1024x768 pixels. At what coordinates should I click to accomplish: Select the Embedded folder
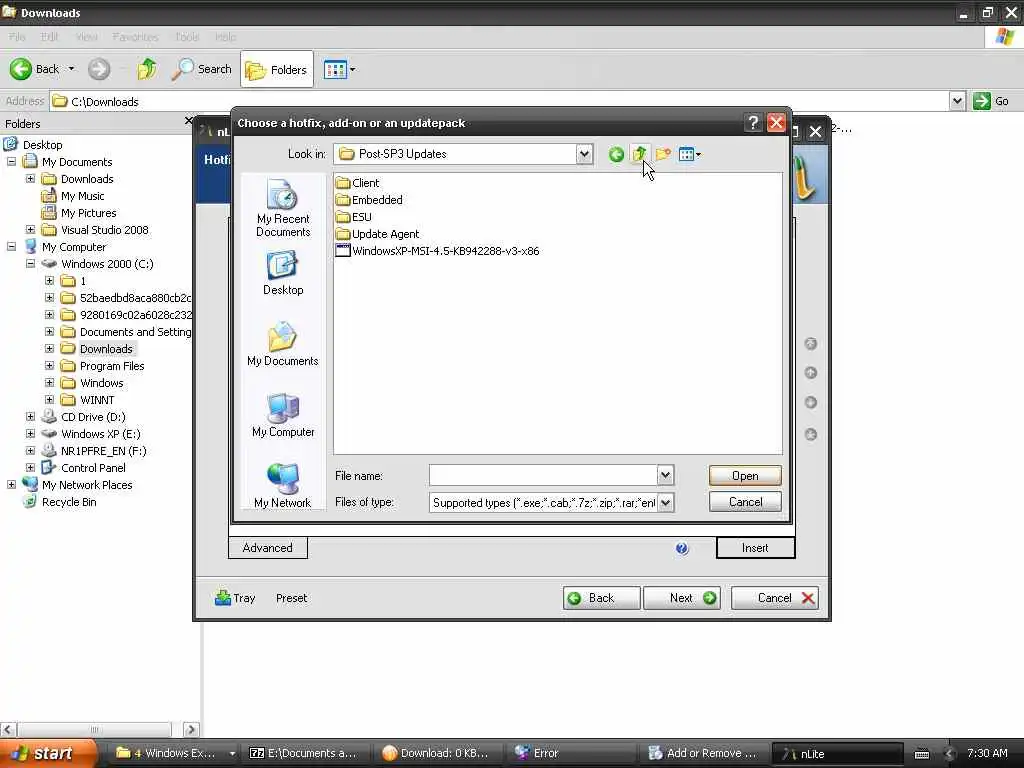pyautogui.click(x=369, y=200)
